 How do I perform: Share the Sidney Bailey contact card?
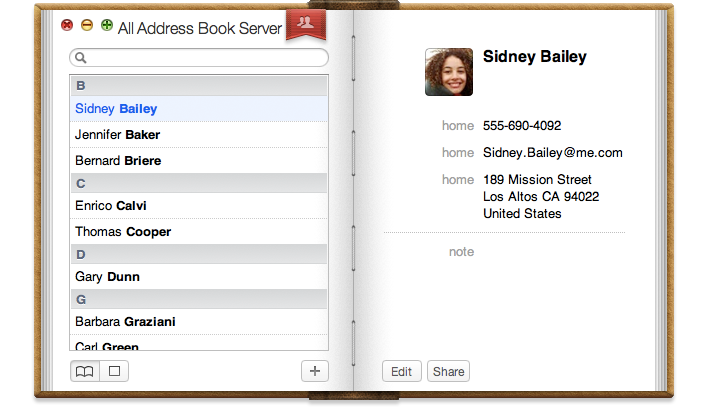click(448, 372)
